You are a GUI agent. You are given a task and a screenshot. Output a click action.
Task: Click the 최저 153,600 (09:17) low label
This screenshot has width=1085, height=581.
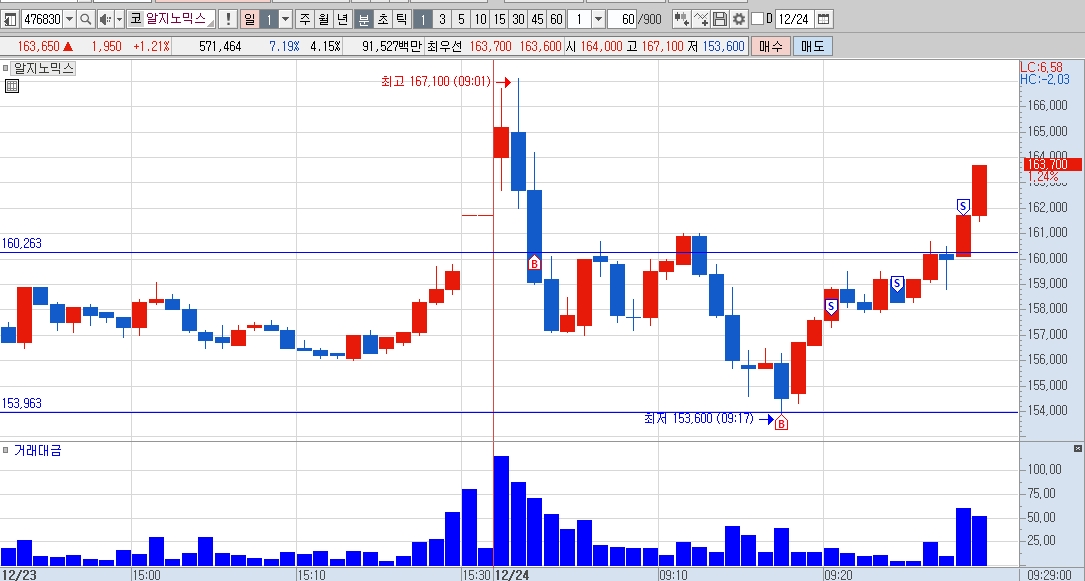[x=698, y=418]
